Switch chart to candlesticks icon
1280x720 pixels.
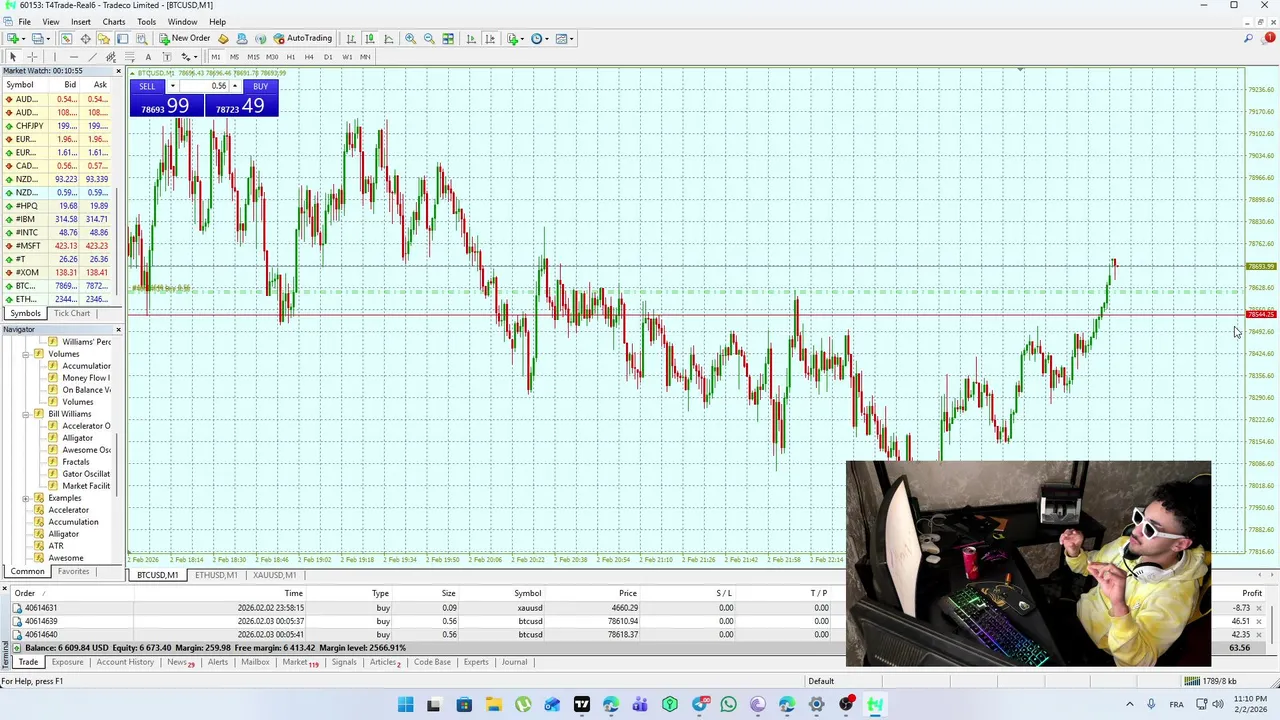pyautogui.click(x=369, y=38)
